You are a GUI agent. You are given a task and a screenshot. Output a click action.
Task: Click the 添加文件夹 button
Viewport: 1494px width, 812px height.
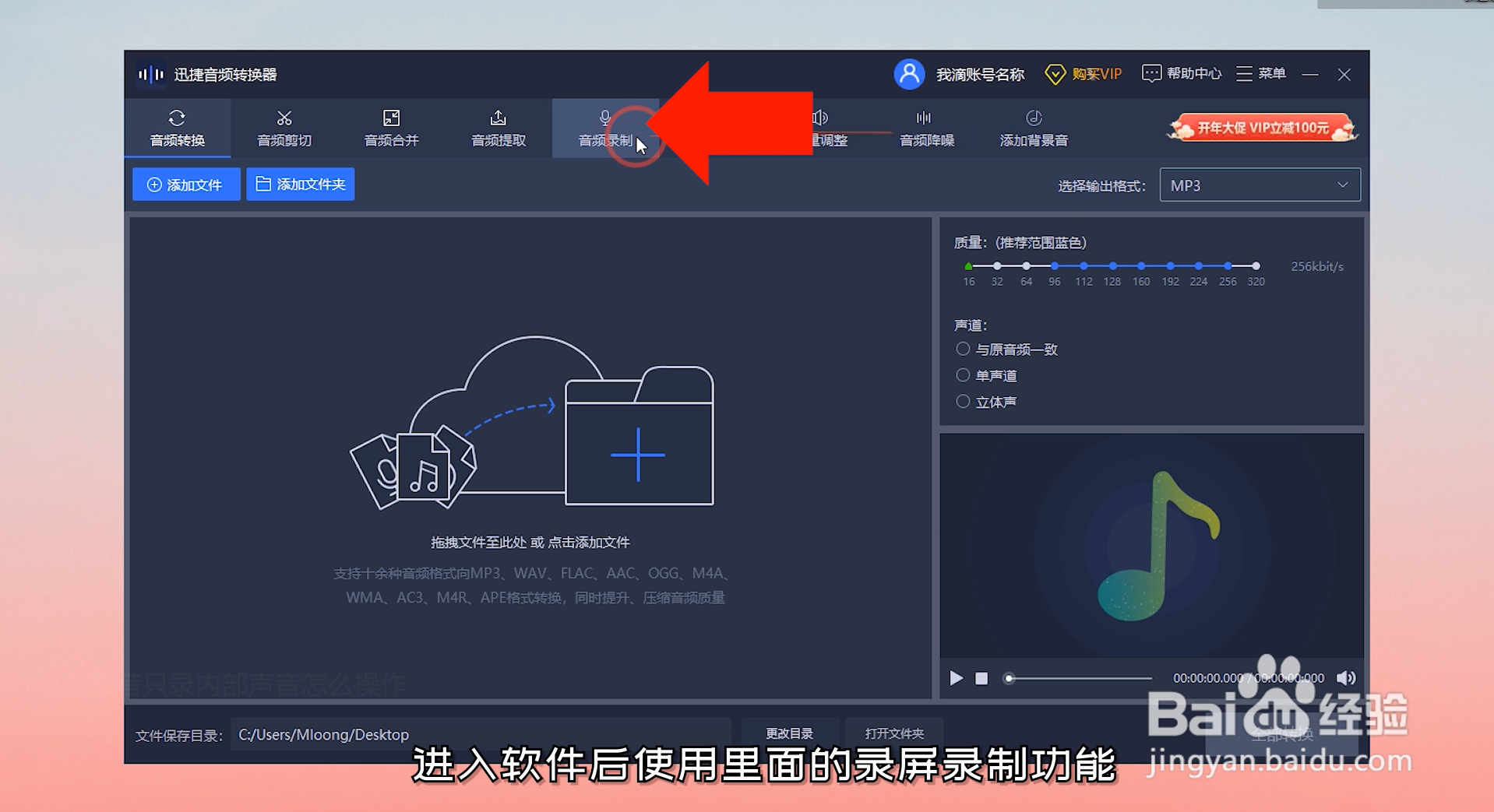[301, 185]
